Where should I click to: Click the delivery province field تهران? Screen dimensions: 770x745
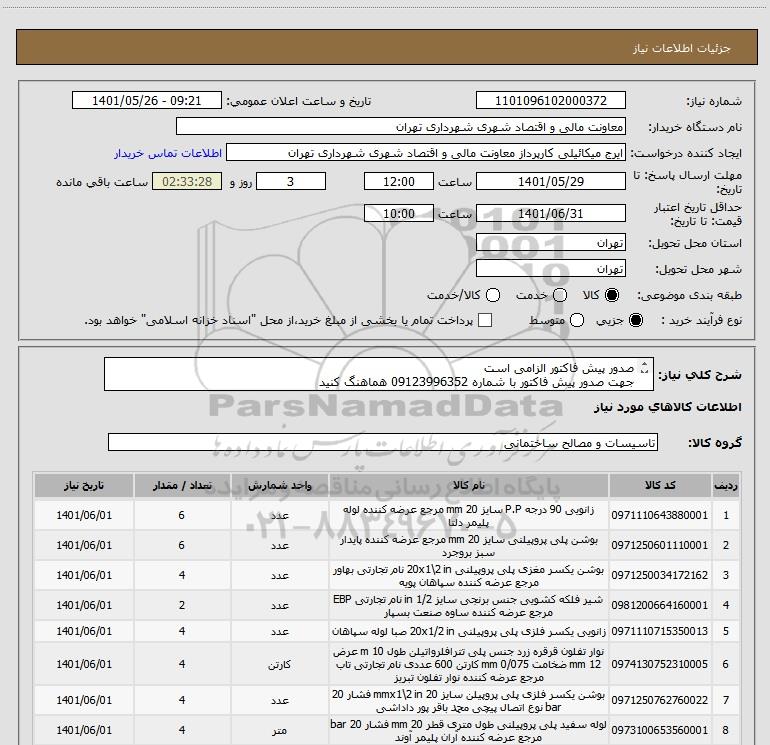(550, 243)
